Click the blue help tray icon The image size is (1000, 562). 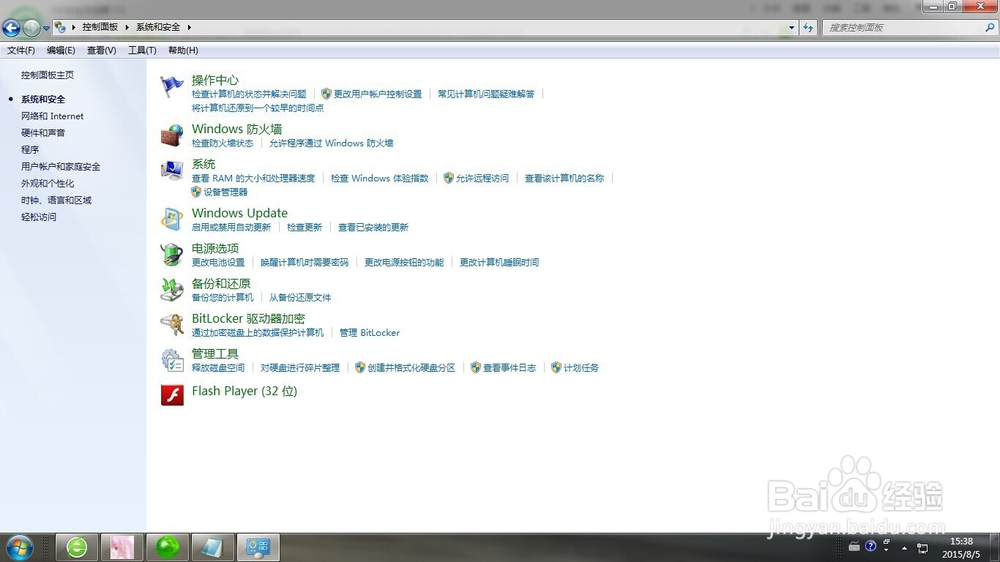point(871,546)
